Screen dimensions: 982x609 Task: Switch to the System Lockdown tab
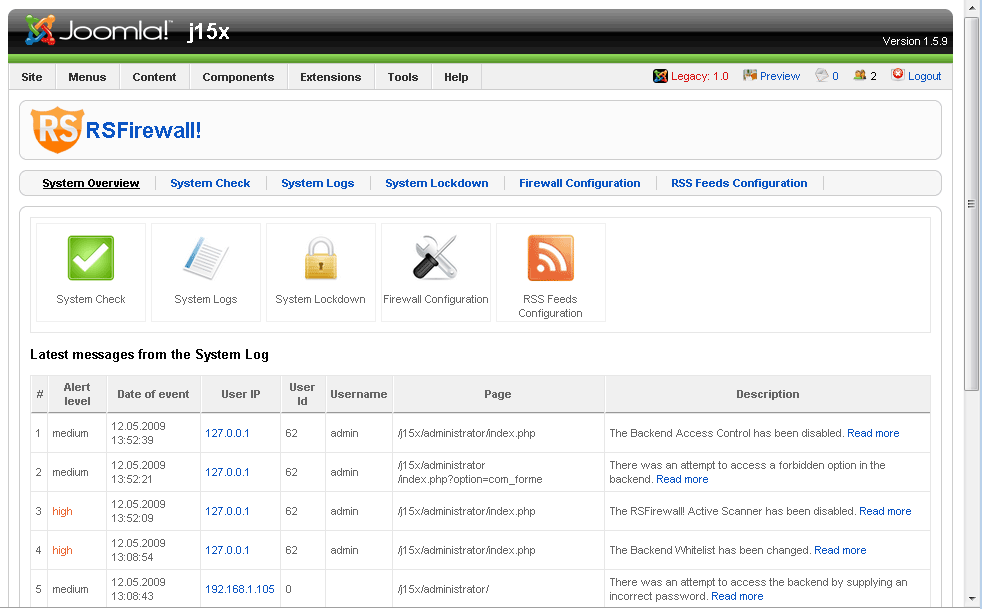click(437, 183)
